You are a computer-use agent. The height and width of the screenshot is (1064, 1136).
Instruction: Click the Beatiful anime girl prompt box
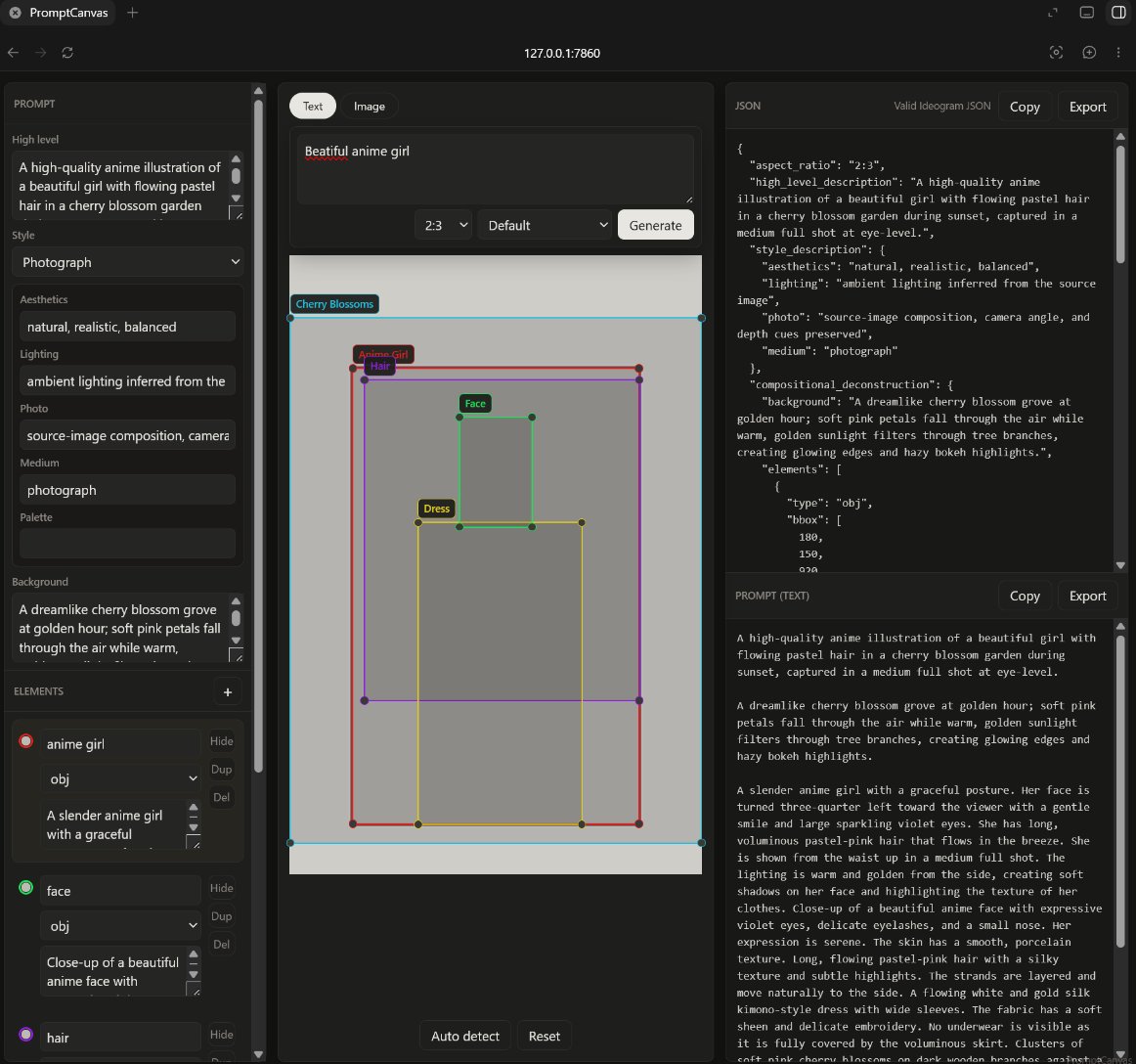tap(495, 168)
